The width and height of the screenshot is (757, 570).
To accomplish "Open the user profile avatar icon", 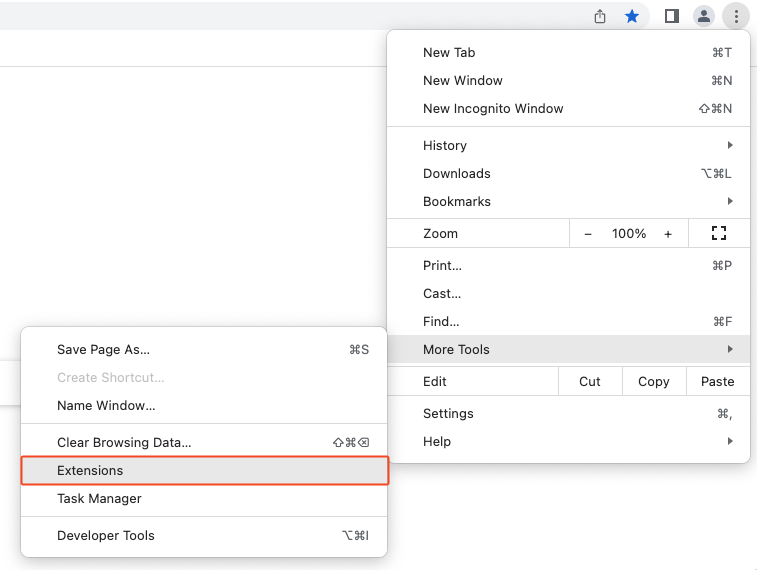I will pos(704,16).
